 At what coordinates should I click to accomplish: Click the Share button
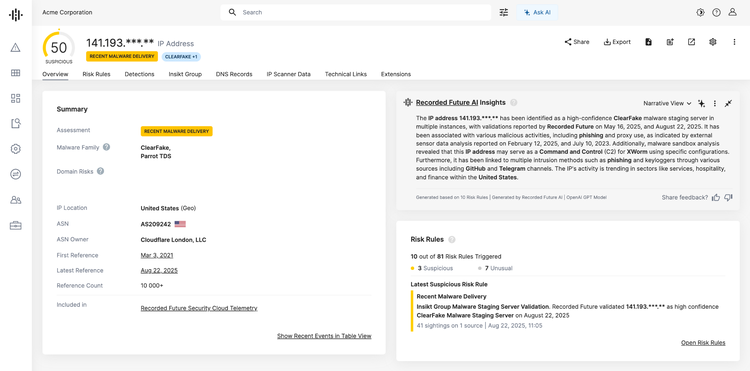(577, 42)
